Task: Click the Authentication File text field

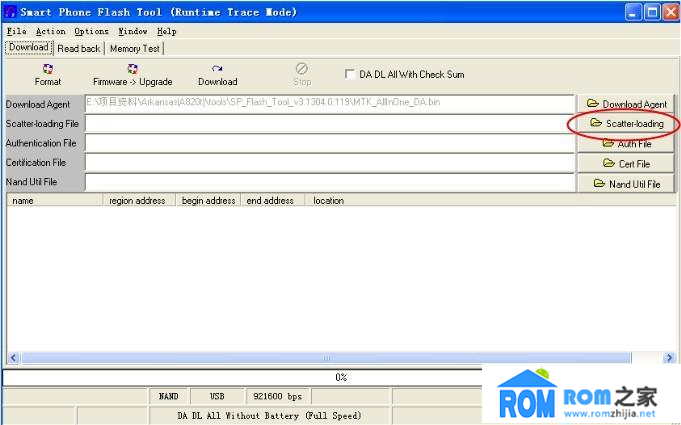Action: click(x=330, y=143)
